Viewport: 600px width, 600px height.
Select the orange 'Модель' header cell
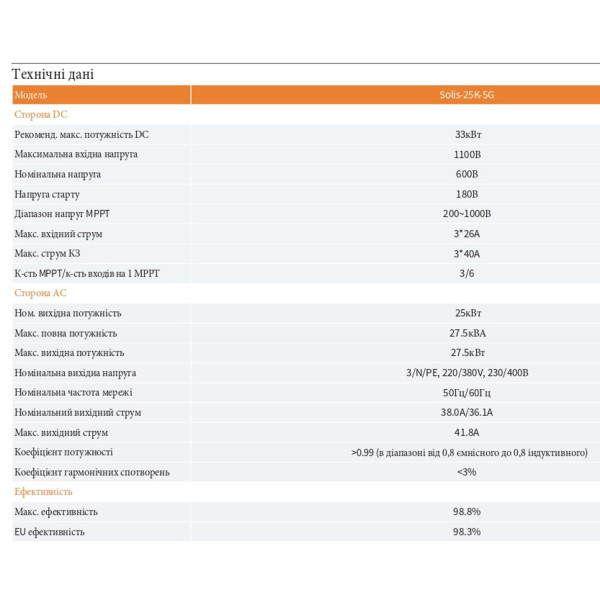coord(101,95)
